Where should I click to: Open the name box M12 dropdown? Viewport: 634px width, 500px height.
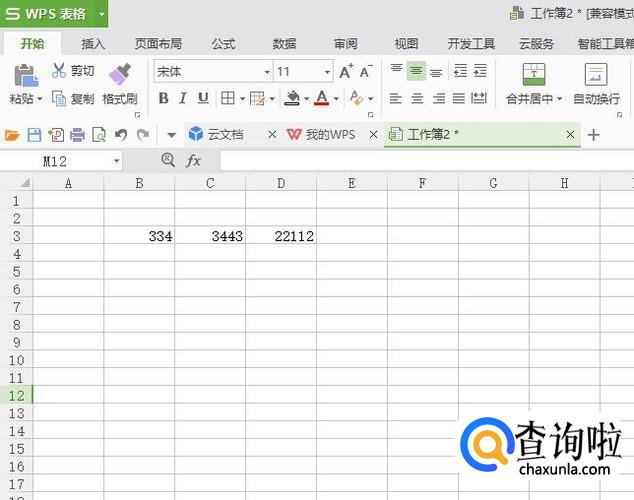tap(116, 161)
